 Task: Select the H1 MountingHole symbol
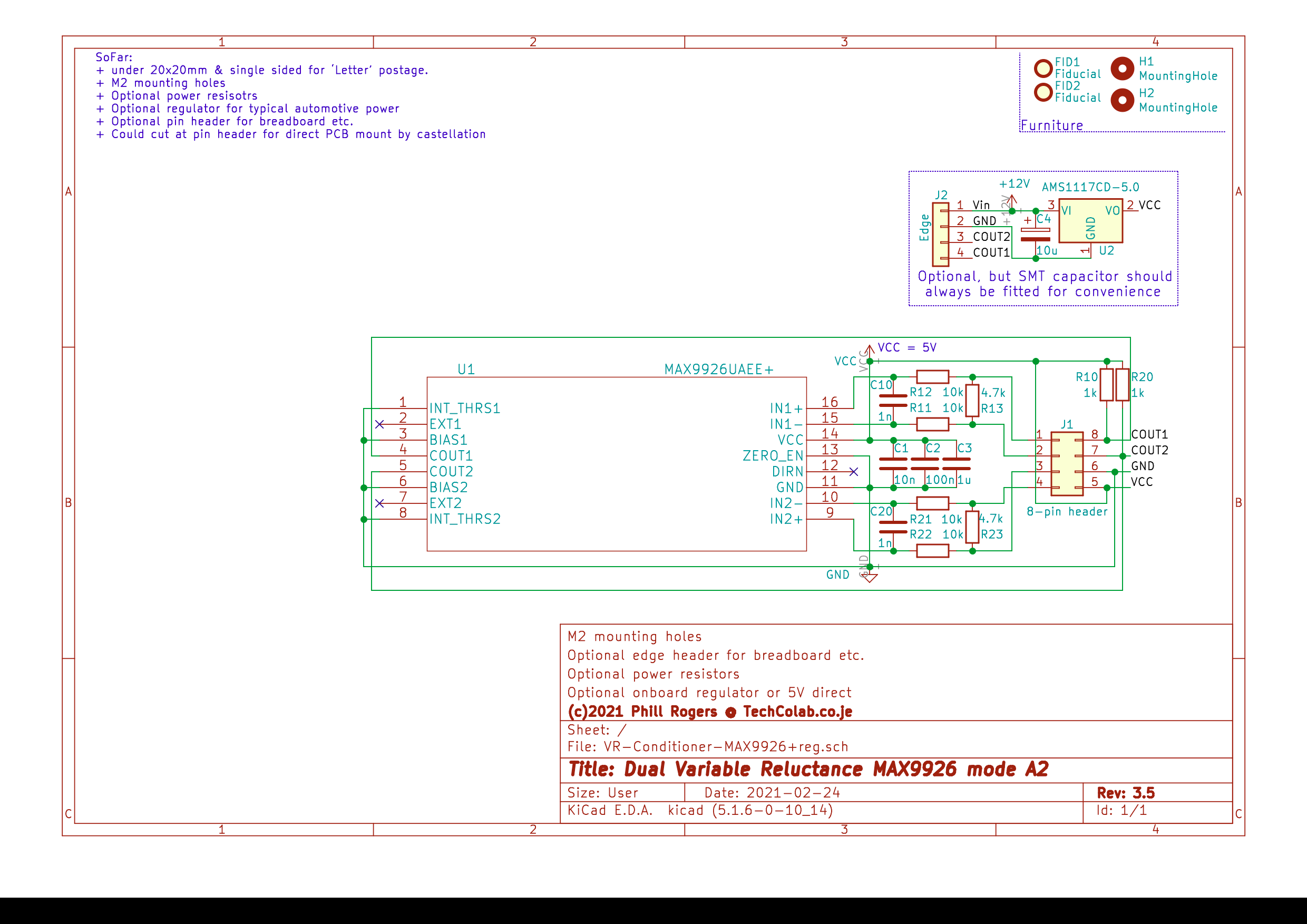coord(1122,69)
